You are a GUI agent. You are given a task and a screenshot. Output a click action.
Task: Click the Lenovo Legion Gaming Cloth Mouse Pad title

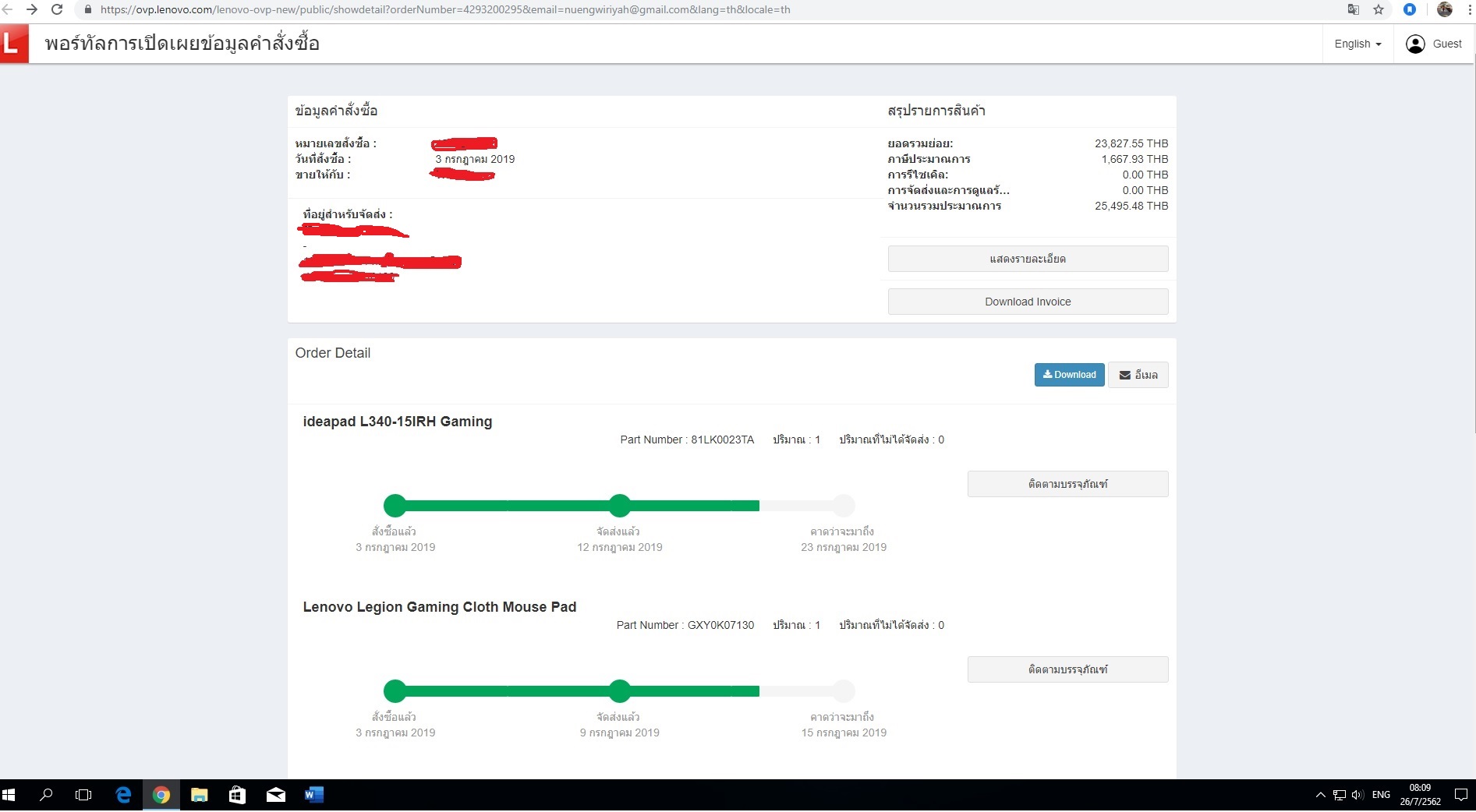[x=440, y=607]
